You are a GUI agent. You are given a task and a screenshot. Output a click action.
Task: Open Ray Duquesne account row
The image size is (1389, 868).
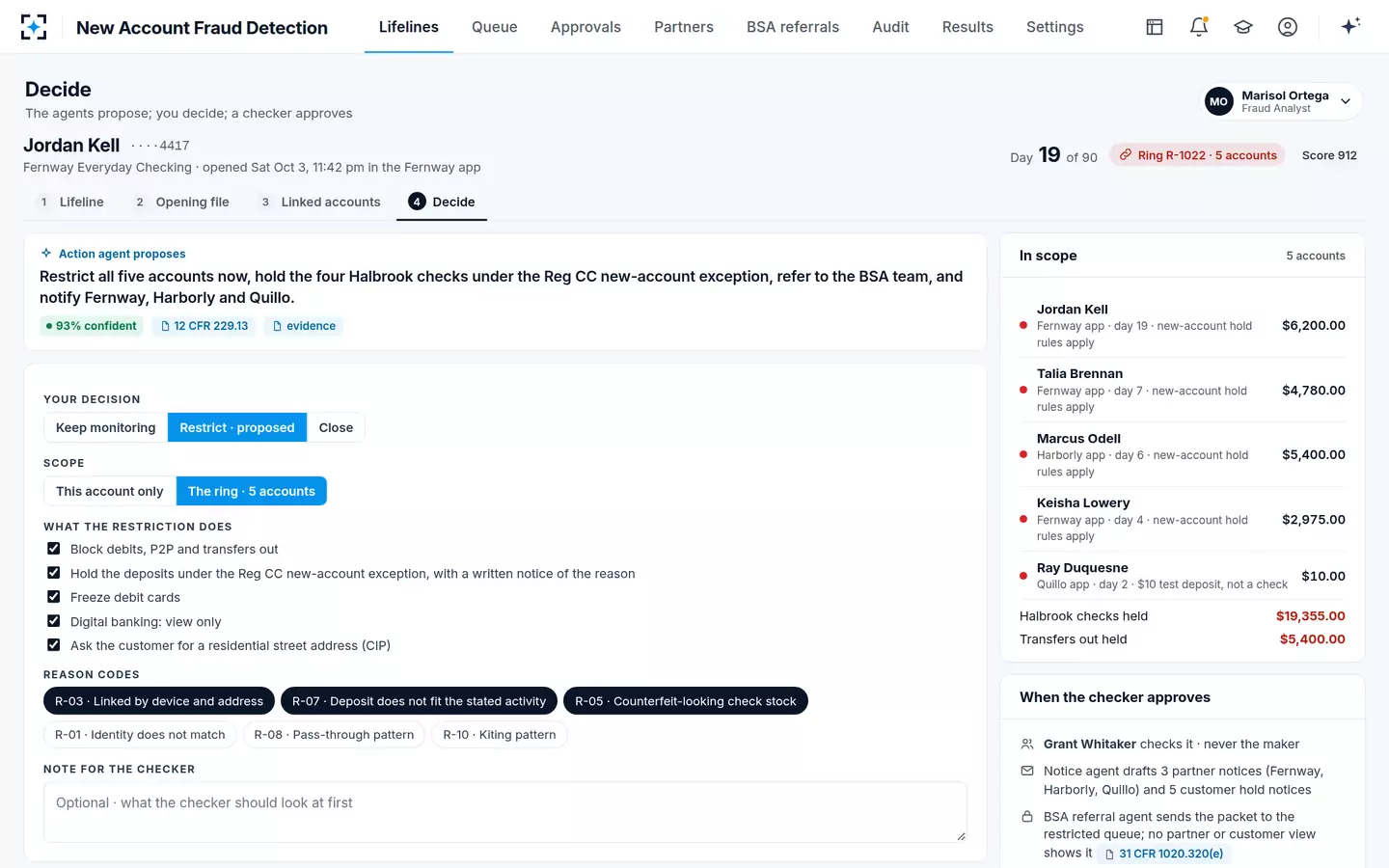[1183, 576]
